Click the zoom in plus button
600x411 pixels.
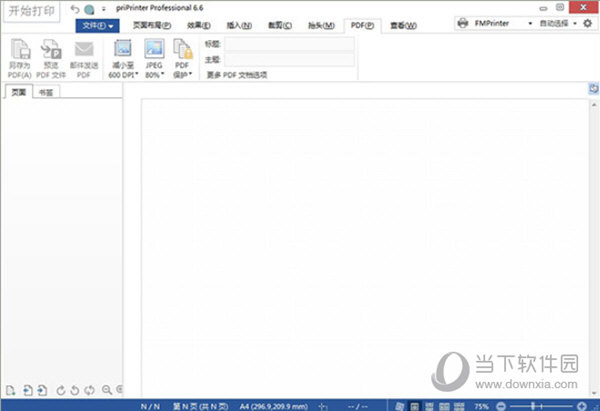[582, 406]
